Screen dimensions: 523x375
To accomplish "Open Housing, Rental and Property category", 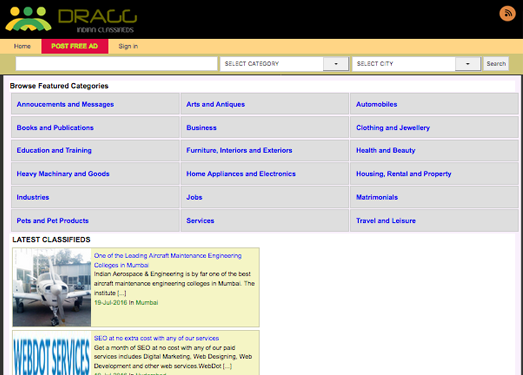I will coord(404,174).
